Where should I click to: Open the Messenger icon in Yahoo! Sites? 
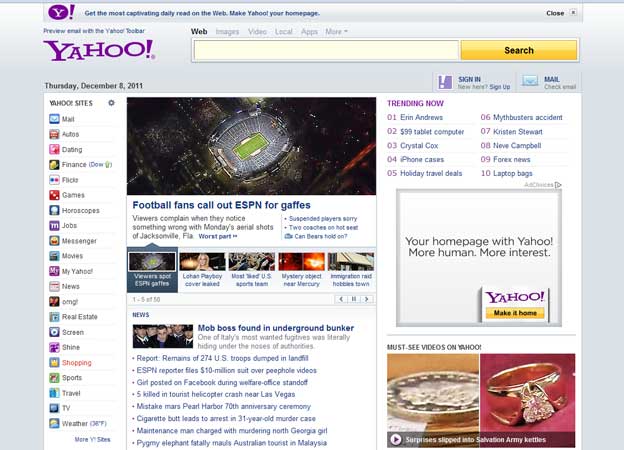[54, 241]
